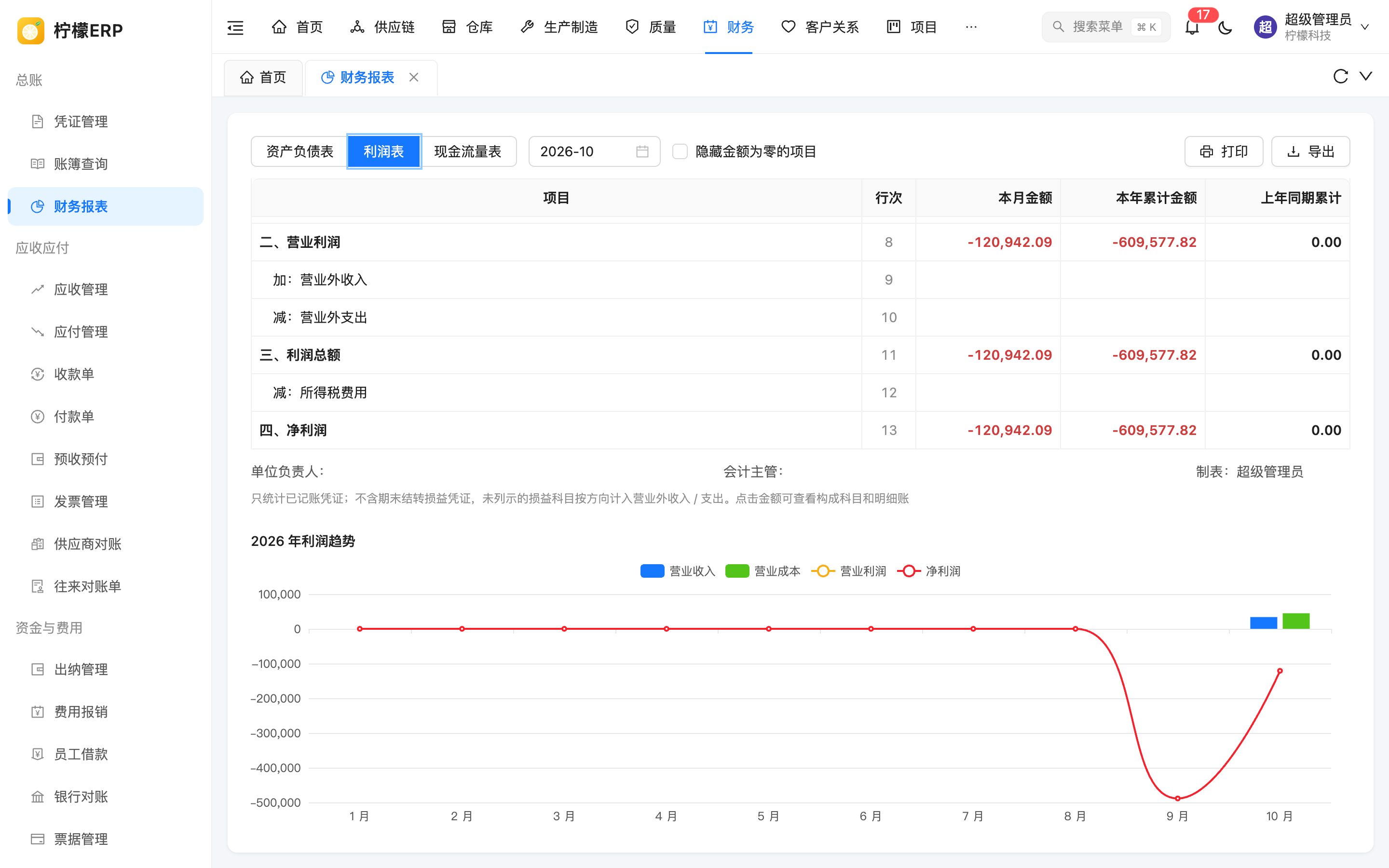This screenshot has width=1389, height=868.
Task: Open 付款单 in the sidebar
Action: 106,417
